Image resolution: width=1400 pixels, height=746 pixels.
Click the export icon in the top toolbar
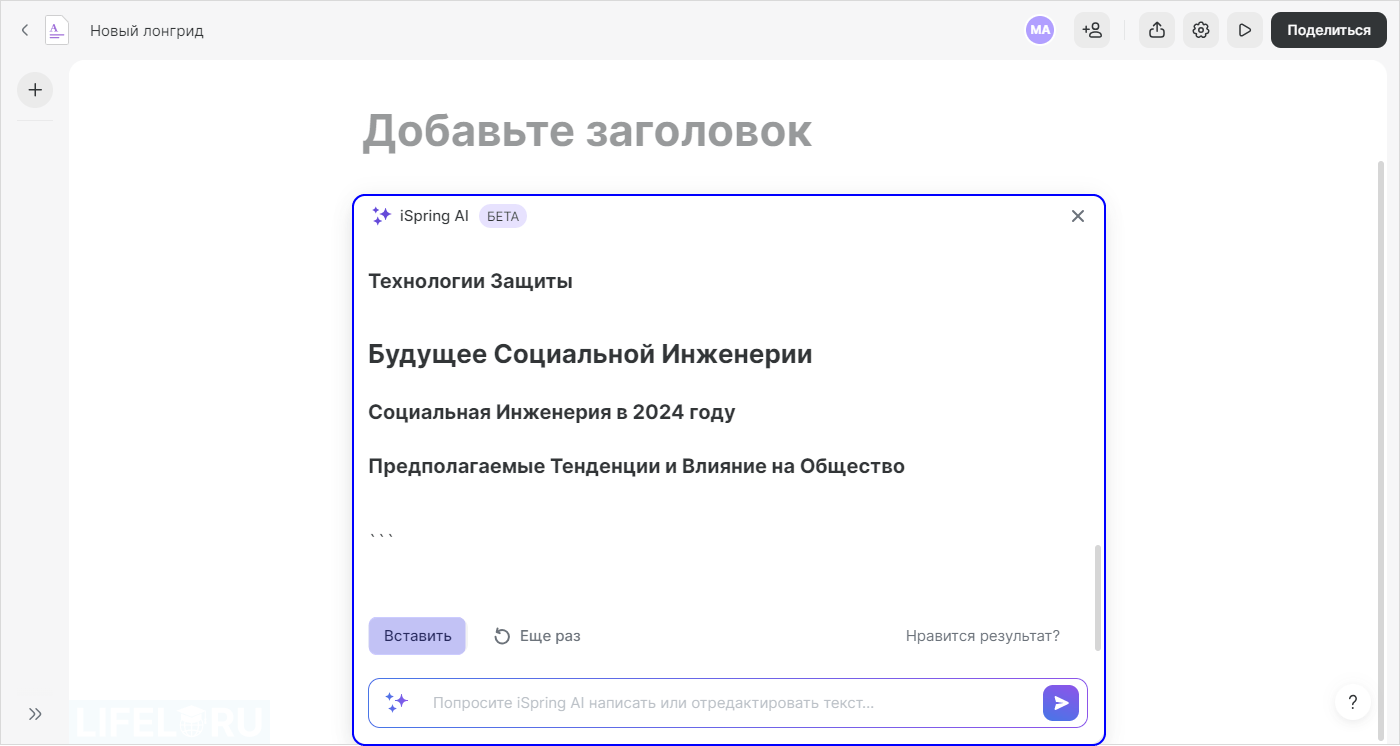tap(1156, 30)
